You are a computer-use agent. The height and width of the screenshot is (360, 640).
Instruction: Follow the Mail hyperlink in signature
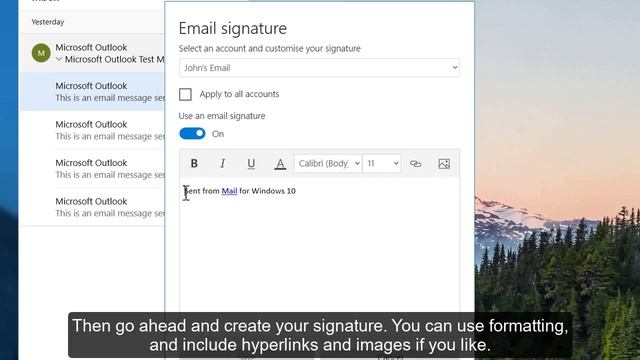click(229, 191)
